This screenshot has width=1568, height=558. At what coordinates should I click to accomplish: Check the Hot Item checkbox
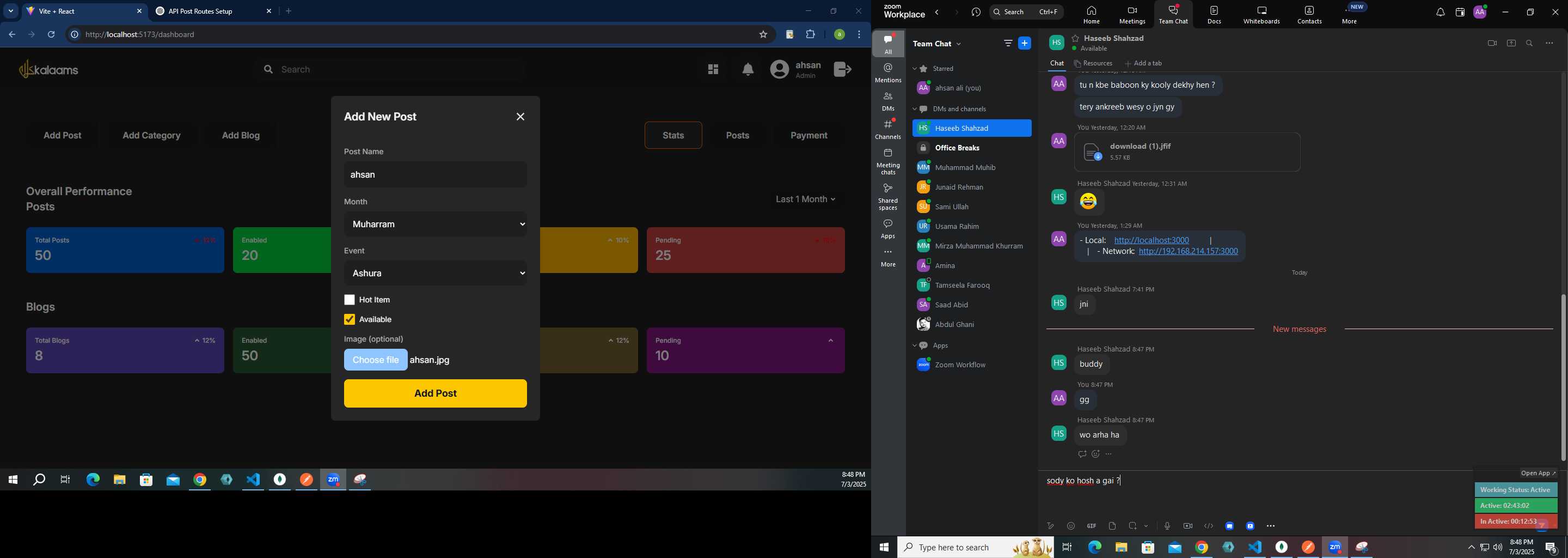point(350,300)
